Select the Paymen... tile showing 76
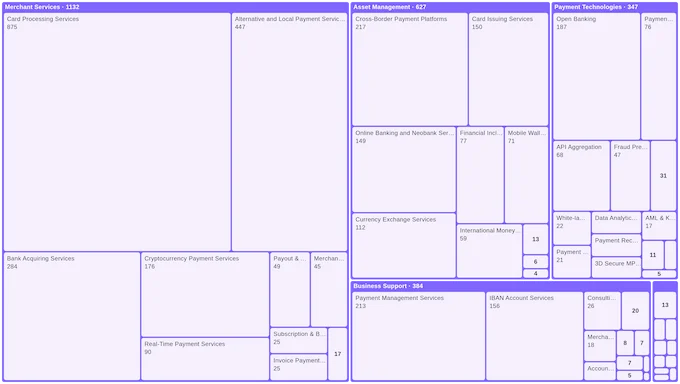The width and height of the screenshot is (680, 384). (x=658, y=76)
